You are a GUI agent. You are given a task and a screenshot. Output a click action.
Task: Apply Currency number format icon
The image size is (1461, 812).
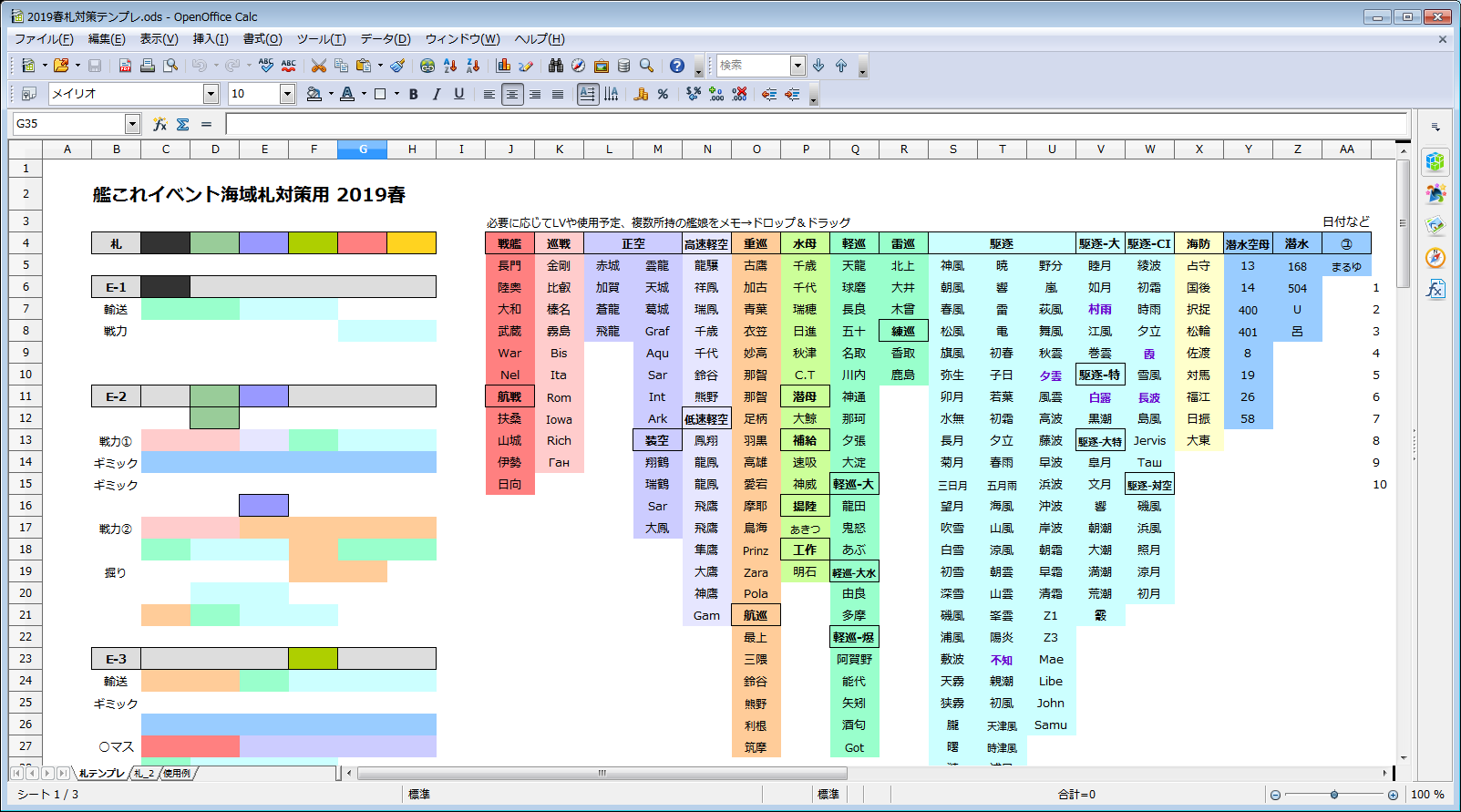(641, 94)
